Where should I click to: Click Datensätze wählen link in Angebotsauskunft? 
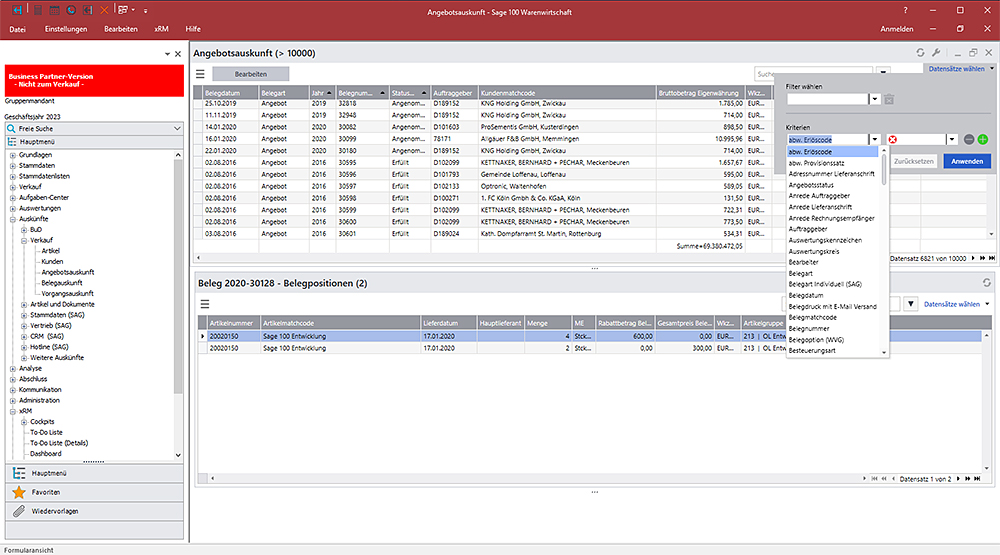(x=956, y=69)
